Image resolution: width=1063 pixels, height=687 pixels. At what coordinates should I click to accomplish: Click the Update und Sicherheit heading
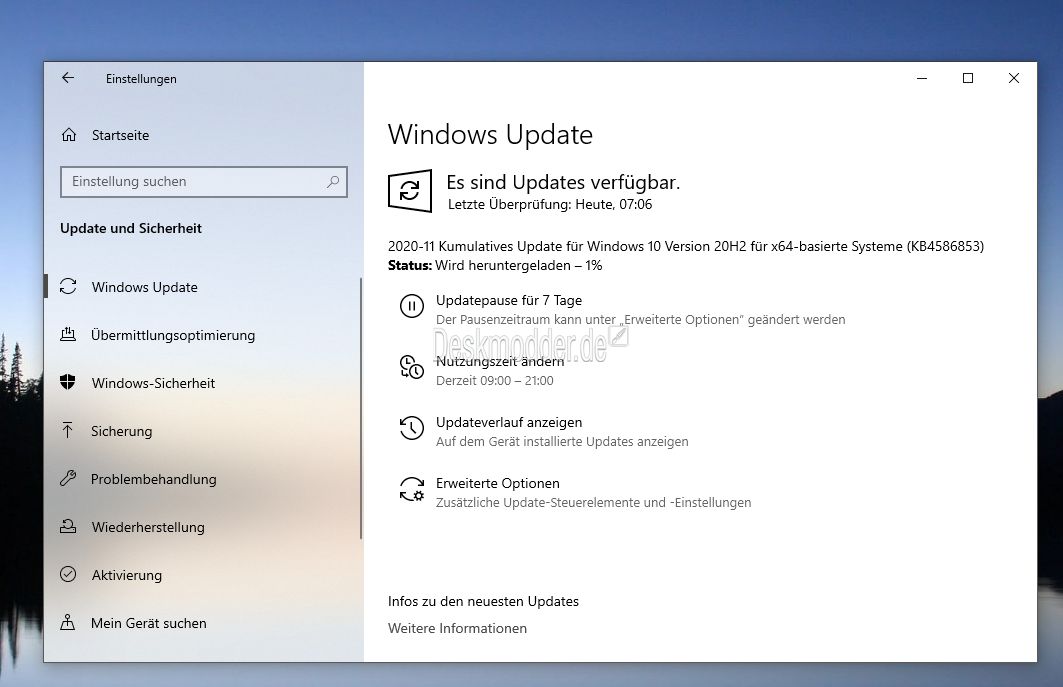pos(131,229)
